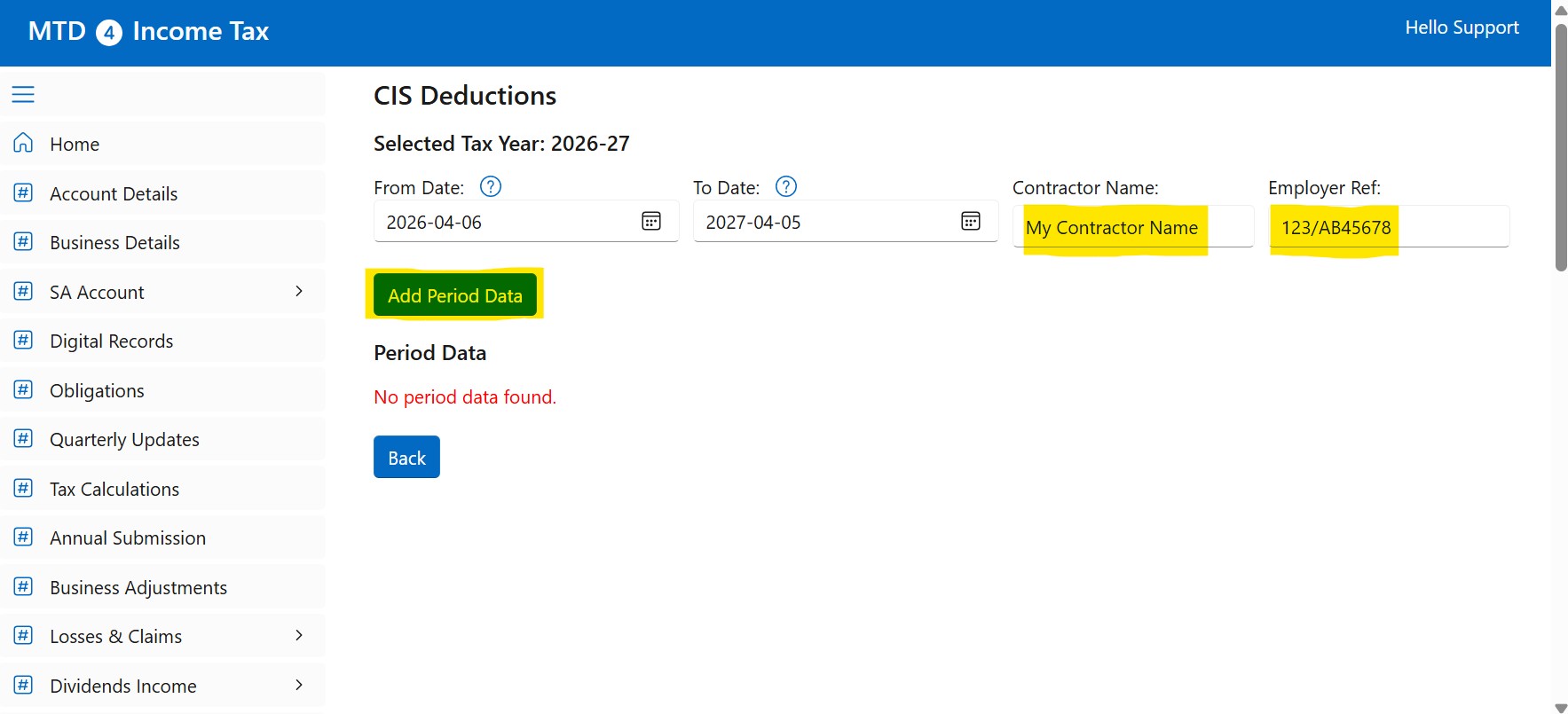Click the circled 4 logo icon
The width and height of the screenshot is (1568, 714).
[109, 33]
